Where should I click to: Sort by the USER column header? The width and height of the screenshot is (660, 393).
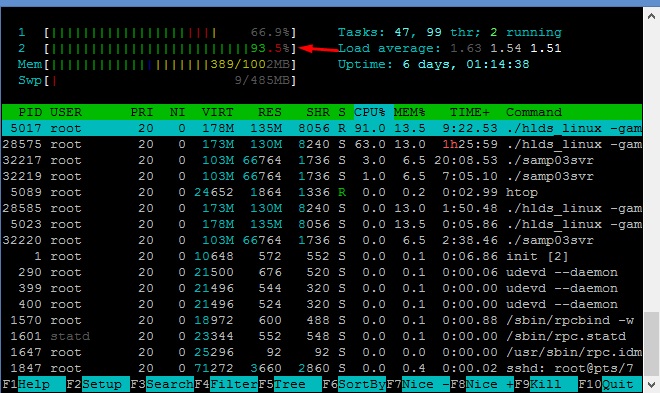(66, 112)
